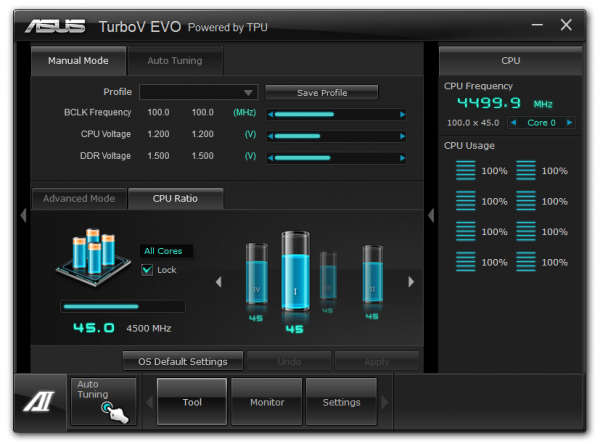Click the 4500 MHz text
This screenshot has width=600, height=444.
point(149,328)
